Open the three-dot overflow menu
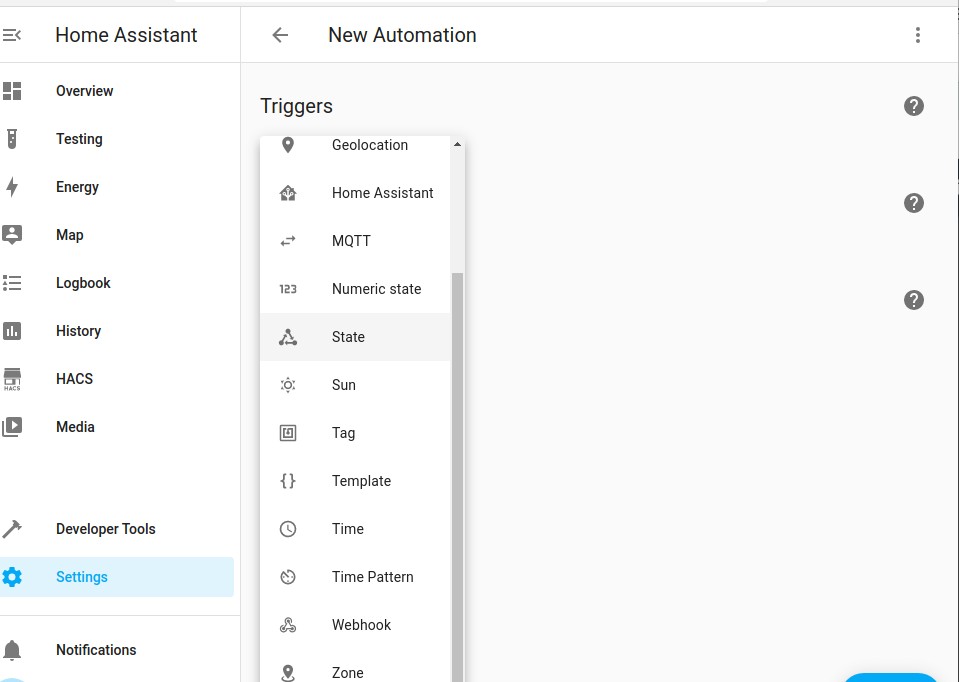The width and height of the screenshot is (959, 682). pos(917,35)
